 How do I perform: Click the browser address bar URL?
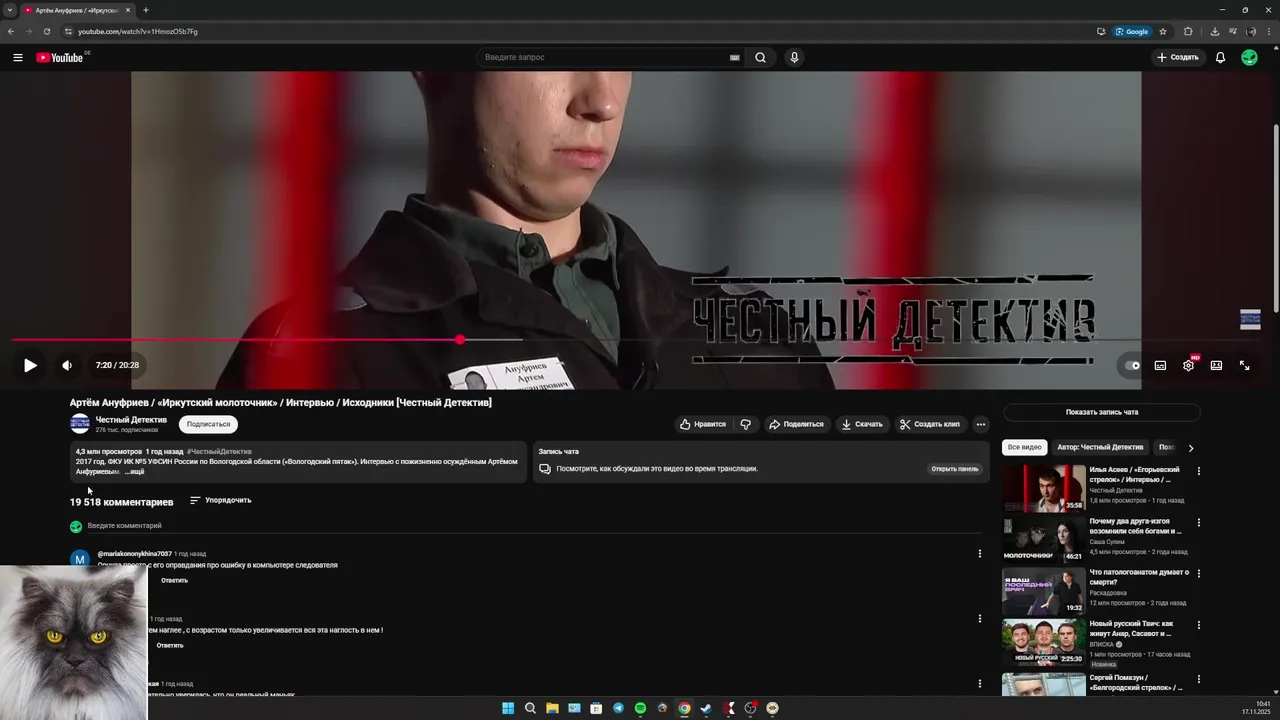click(138, 31)
